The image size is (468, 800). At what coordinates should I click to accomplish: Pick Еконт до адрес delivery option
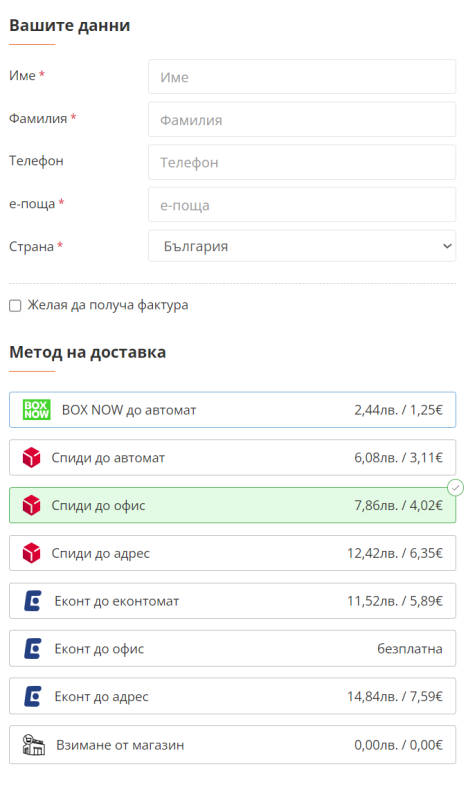[x=232, y=696]
